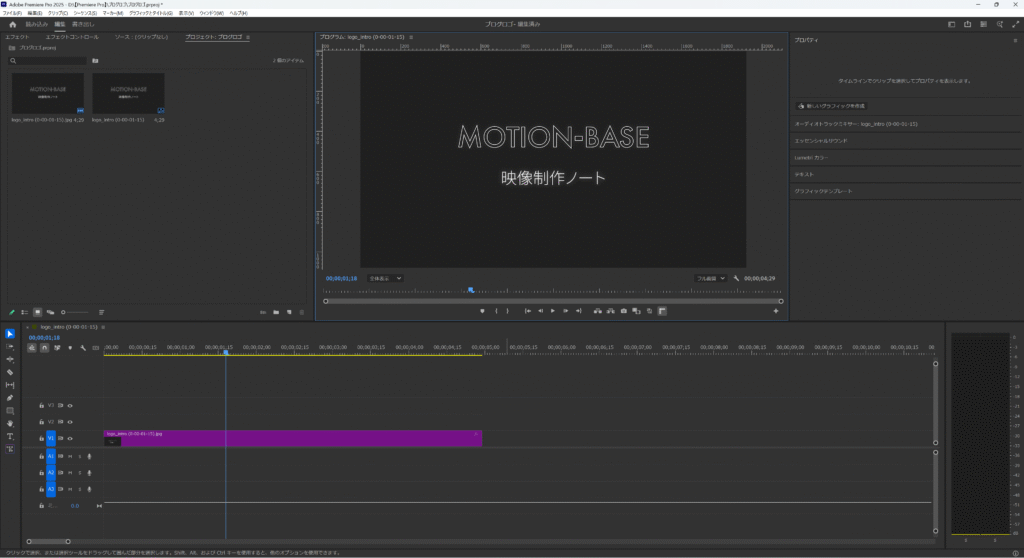Click the Lift button in Program Monitor

(x=598, y=311)
